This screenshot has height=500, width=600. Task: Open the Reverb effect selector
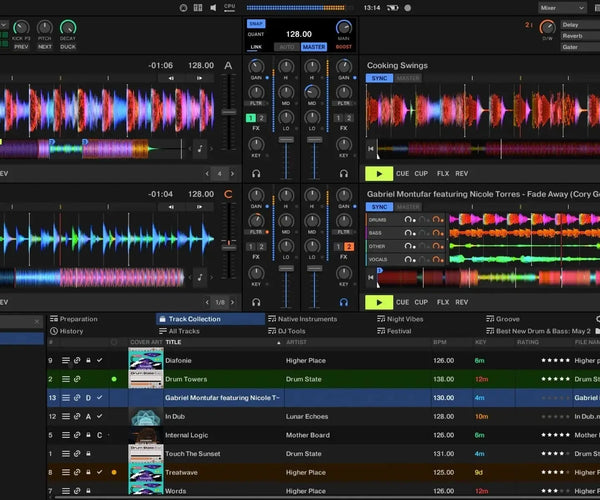tap(580, 36)
